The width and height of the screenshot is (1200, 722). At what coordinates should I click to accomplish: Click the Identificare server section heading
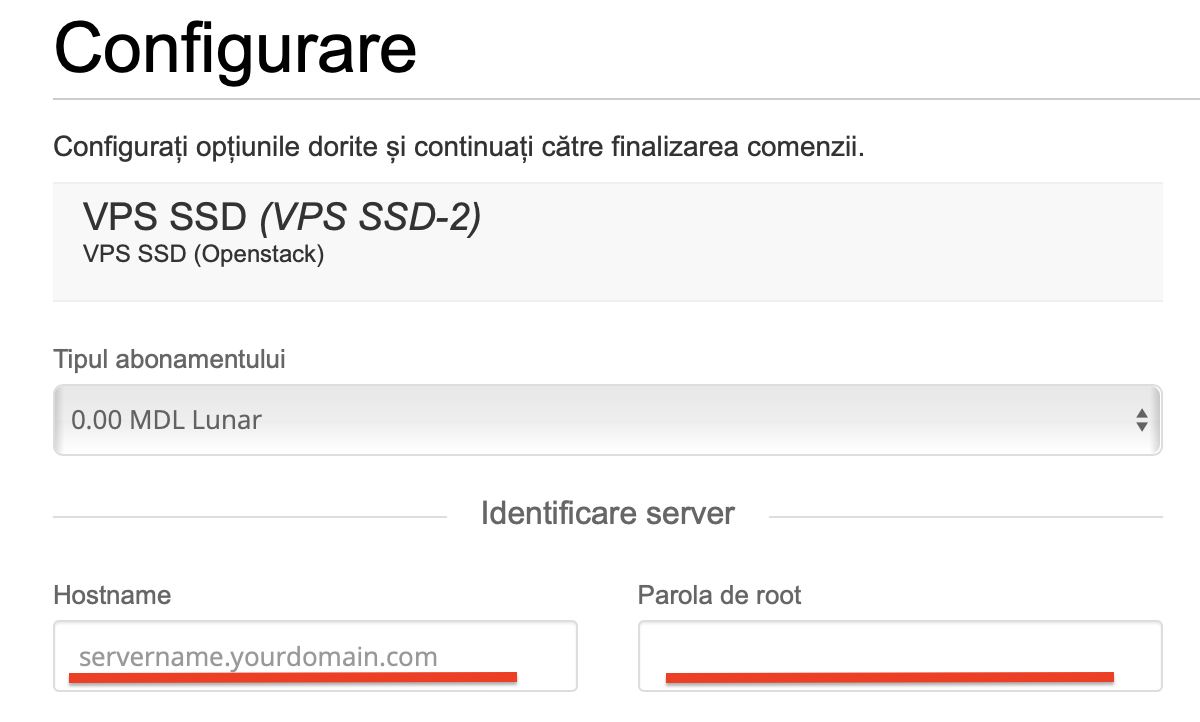(608, 514)
